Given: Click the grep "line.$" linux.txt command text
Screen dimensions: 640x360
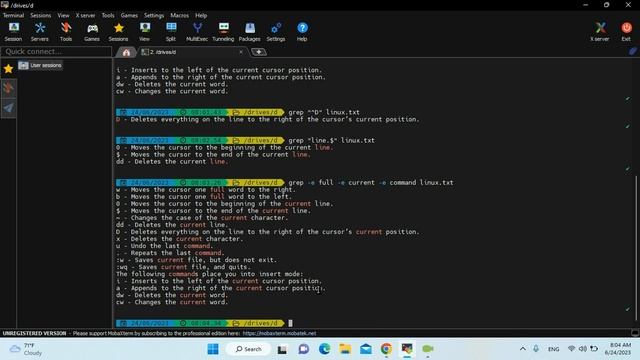Looking at the screenshot, I should [331, 140].
